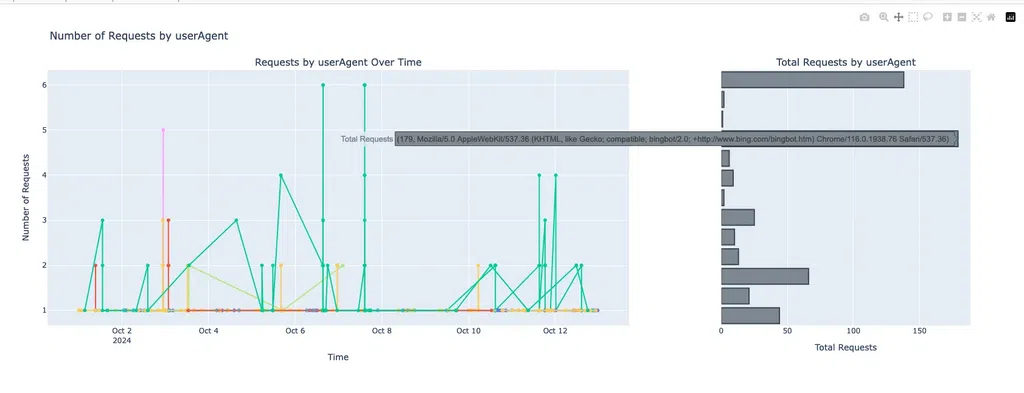Viewport: 1024px width, 393px height.
Task: Download plot as PNG with camera icon
Action: pyautogui.click(x=865, y=18)
